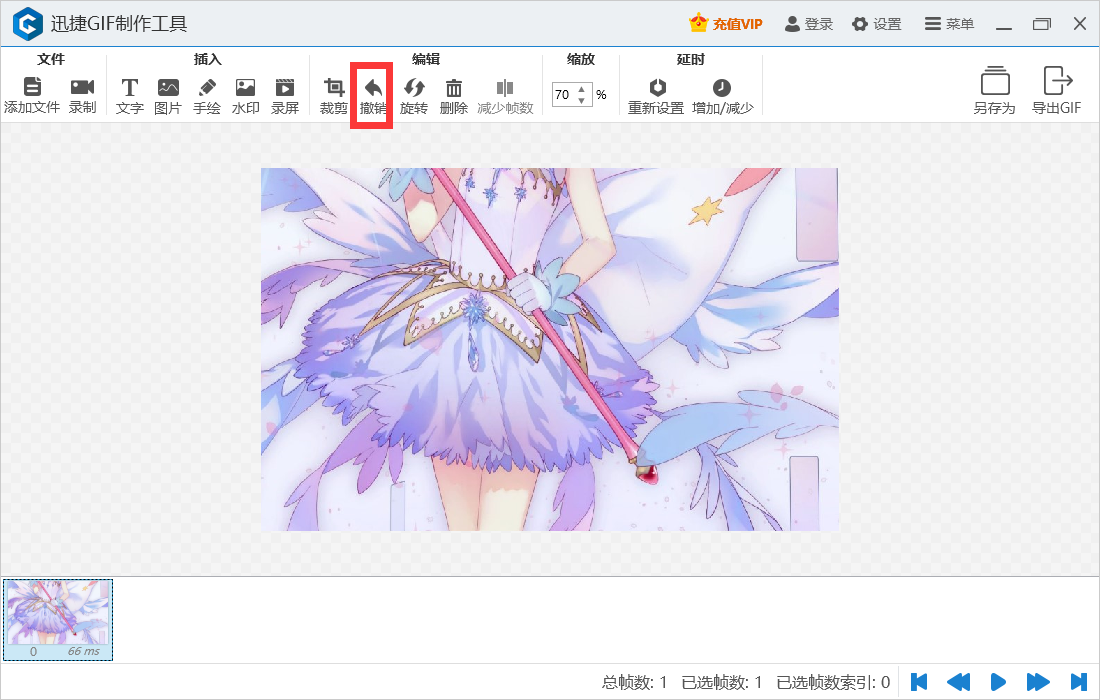Click the 重新设置 delay reset icon
1100x700 pixels.
coord(657,87)
